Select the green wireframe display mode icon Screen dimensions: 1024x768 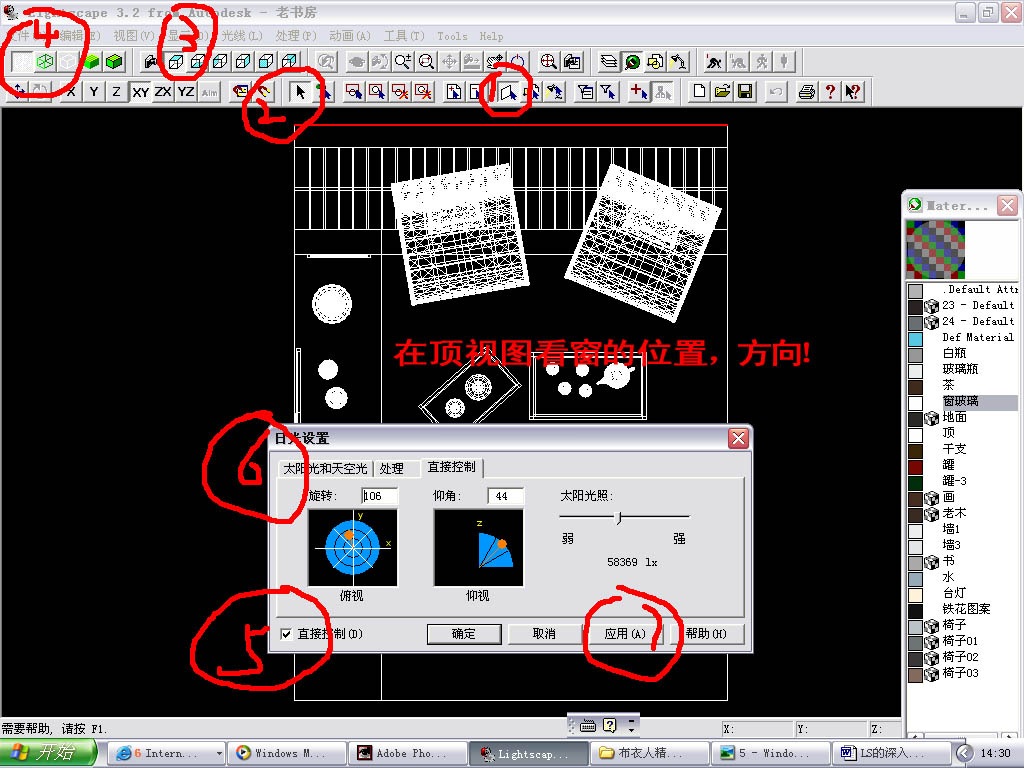click(45, 61)
